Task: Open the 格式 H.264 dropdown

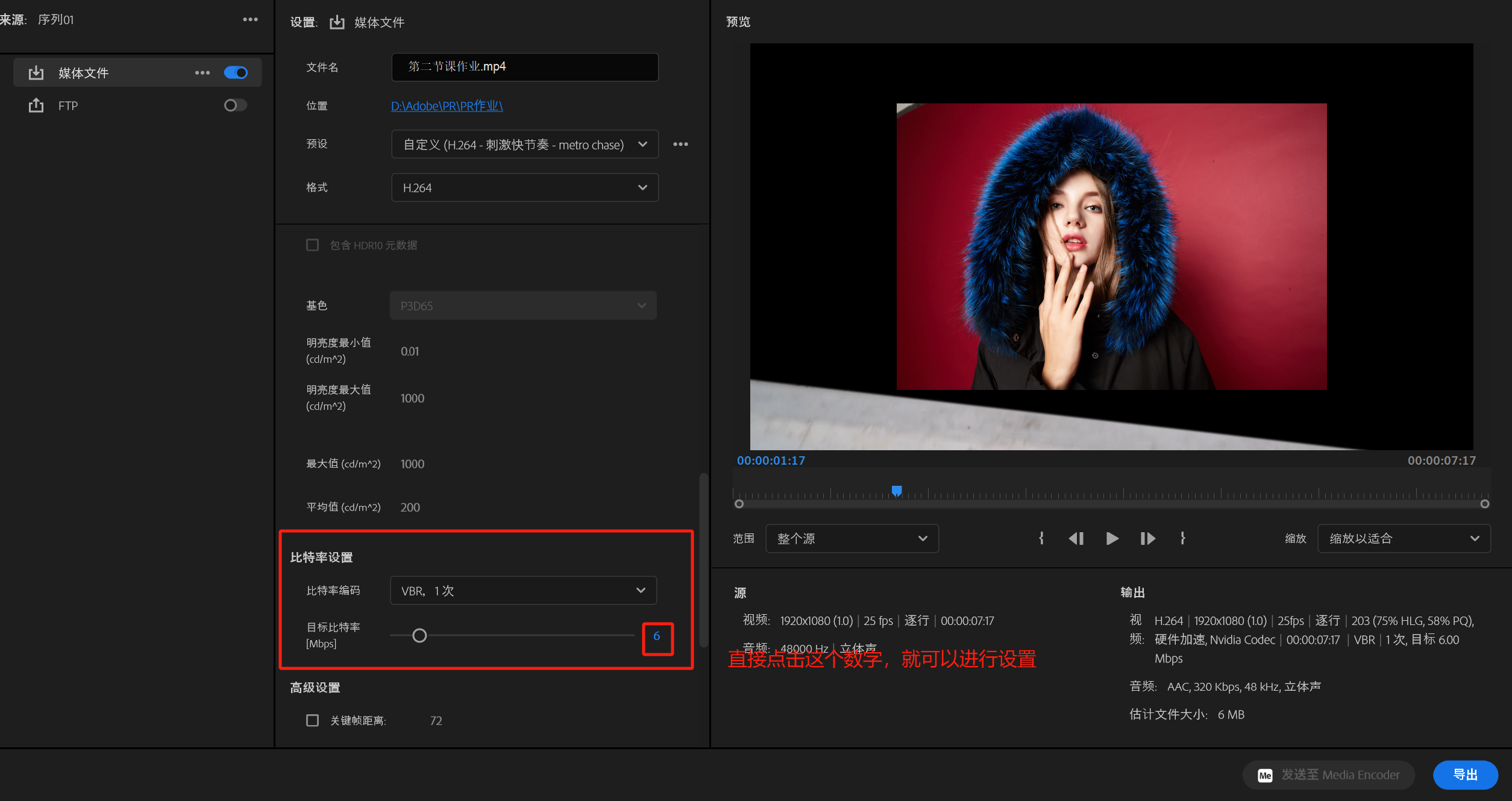Action: [524, 187]
